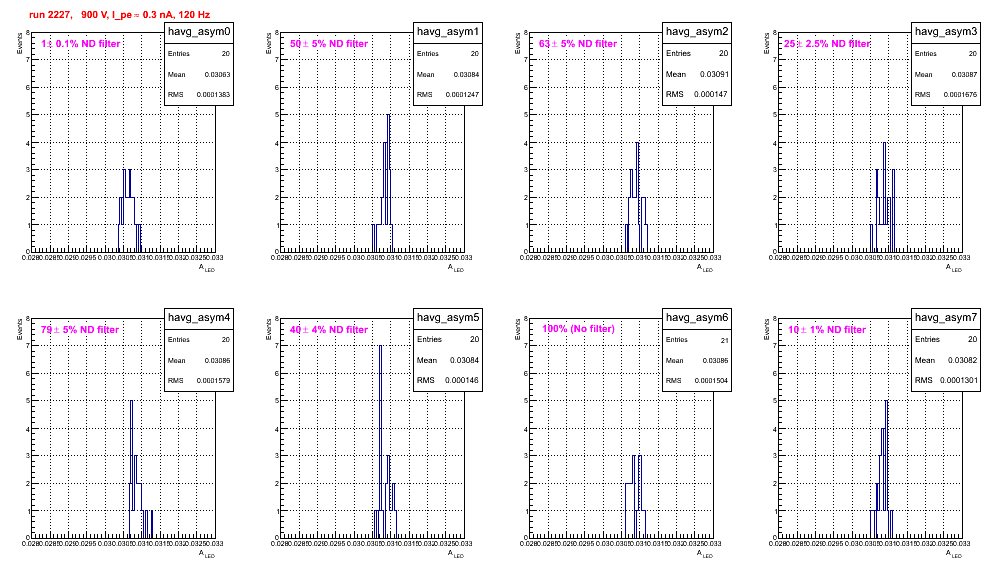This screenshot has height=572, width=996.
Task: Click the A_LED axis label under havg_asym3 plot
Action: [954, 268]
